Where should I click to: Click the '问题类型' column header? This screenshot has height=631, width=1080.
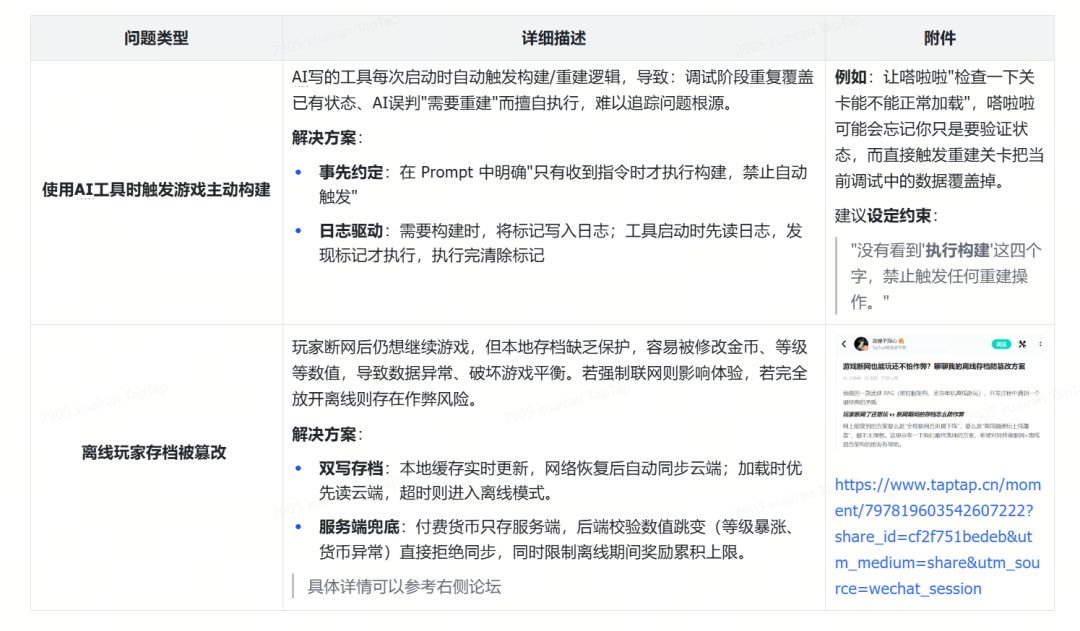pyautogui.click(x=156, y=39)
